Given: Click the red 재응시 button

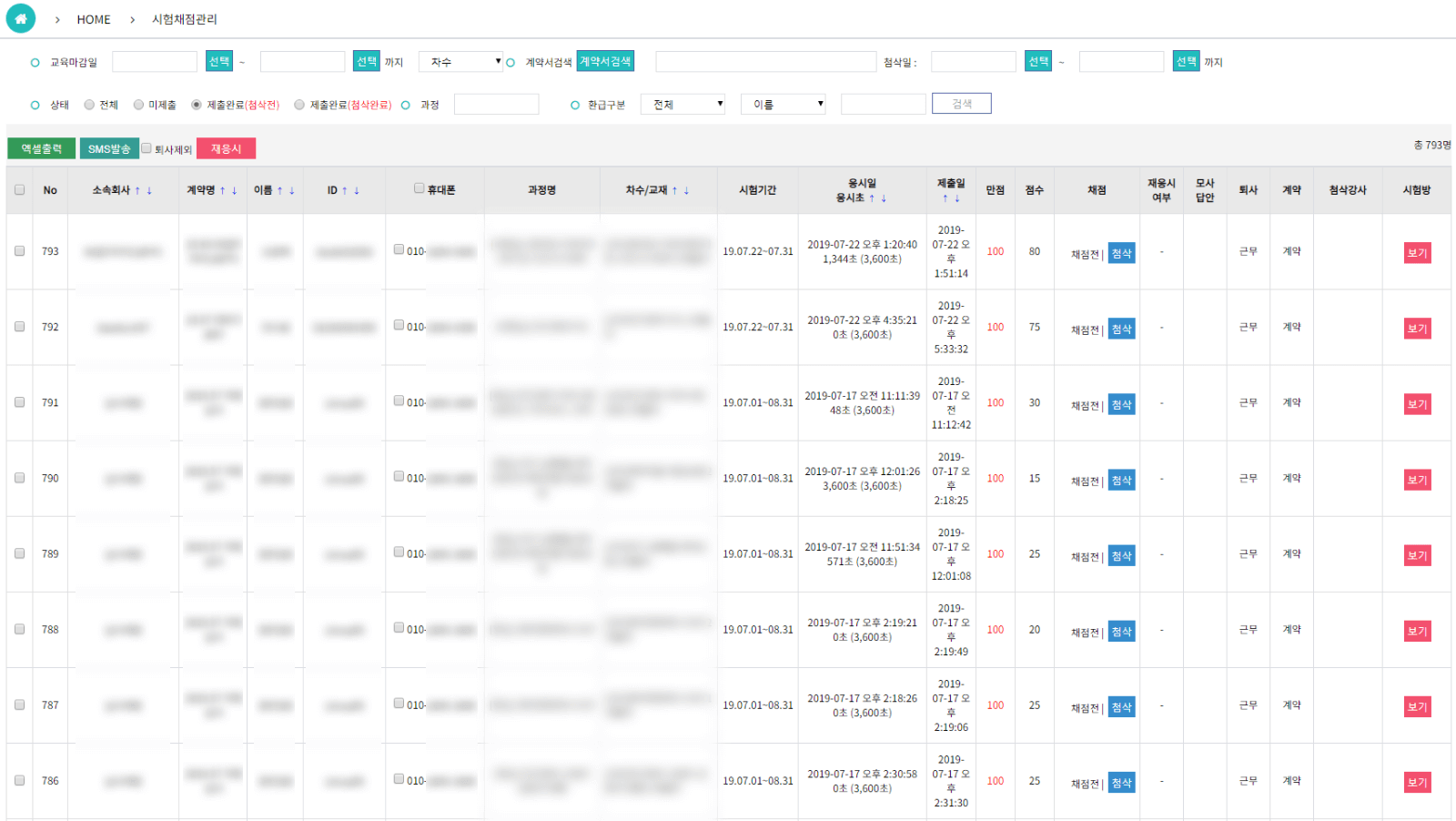Looking at the screenshot, I should tap(226, 148).
